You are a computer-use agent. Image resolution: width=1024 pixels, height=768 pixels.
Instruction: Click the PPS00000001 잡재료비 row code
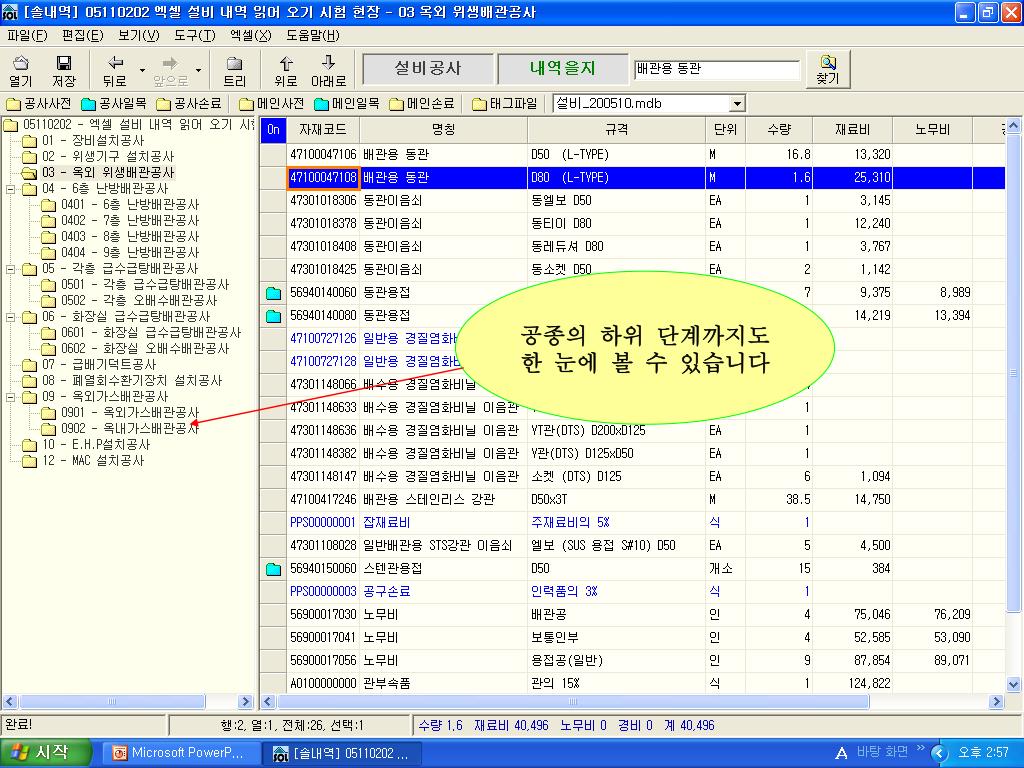323,523
